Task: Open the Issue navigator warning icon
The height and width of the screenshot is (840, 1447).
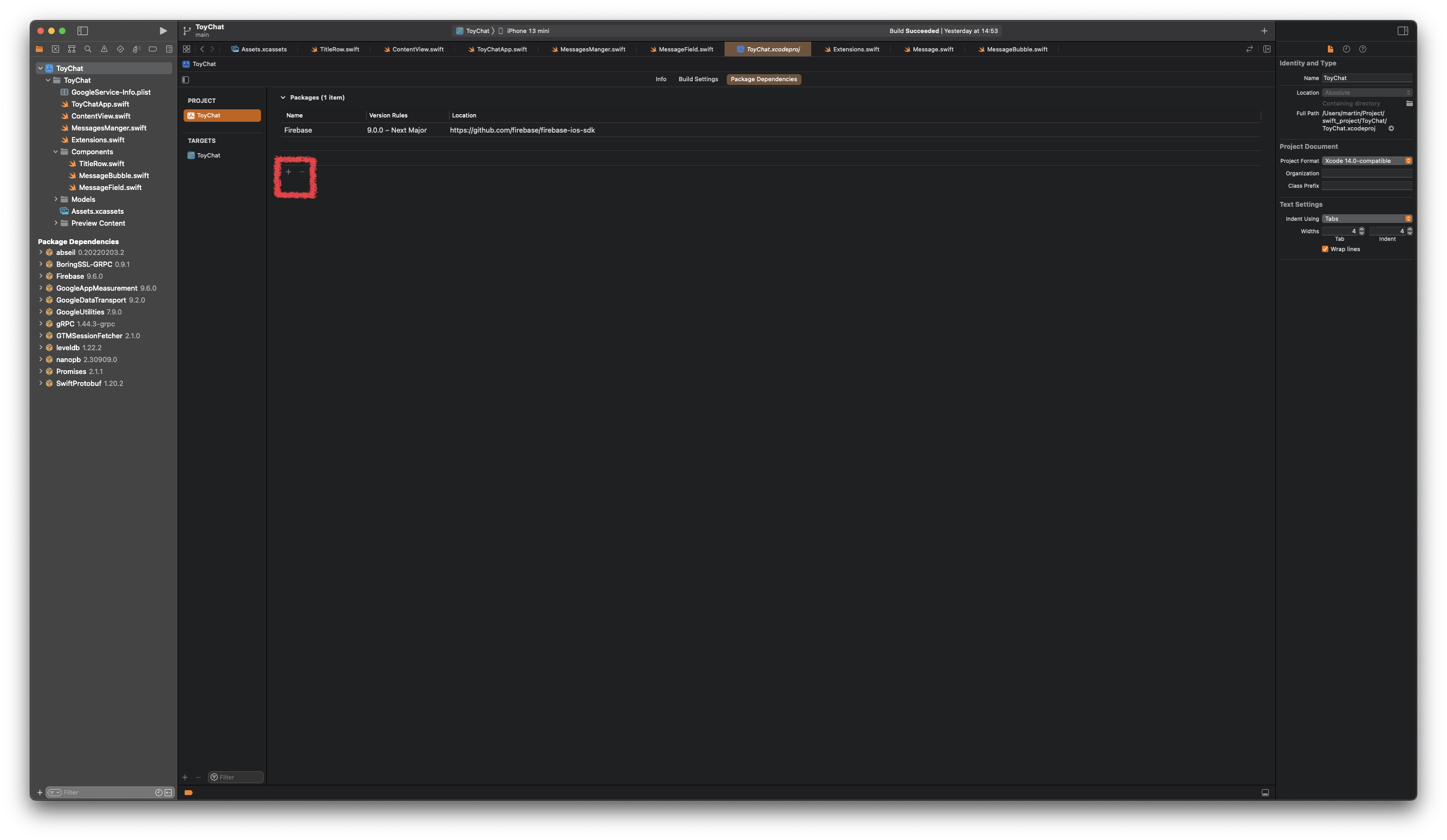Action: [x=104, y=49]
